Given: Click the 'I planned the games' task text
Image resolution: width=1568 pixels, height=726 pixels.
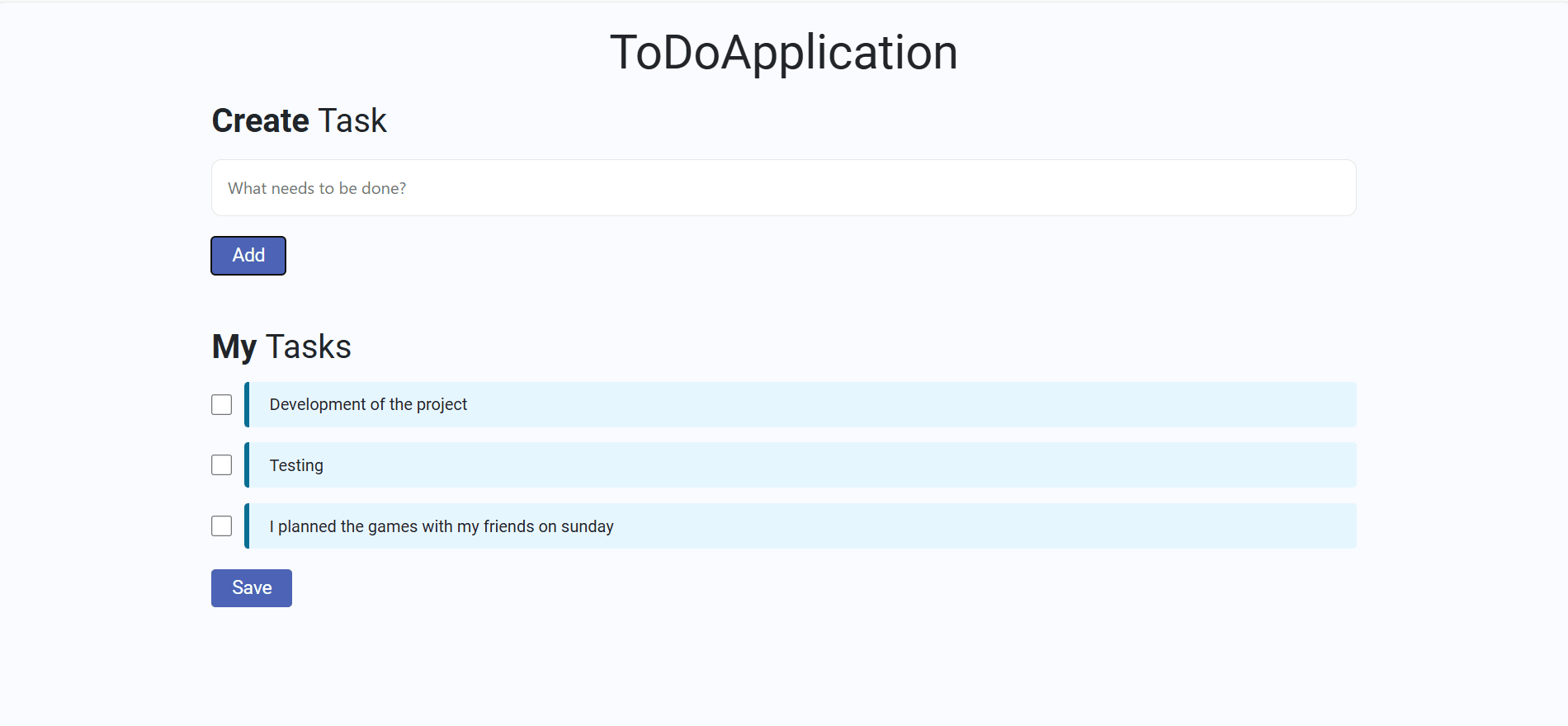Looking at the screenshot, I should click(x=441, y=526).
